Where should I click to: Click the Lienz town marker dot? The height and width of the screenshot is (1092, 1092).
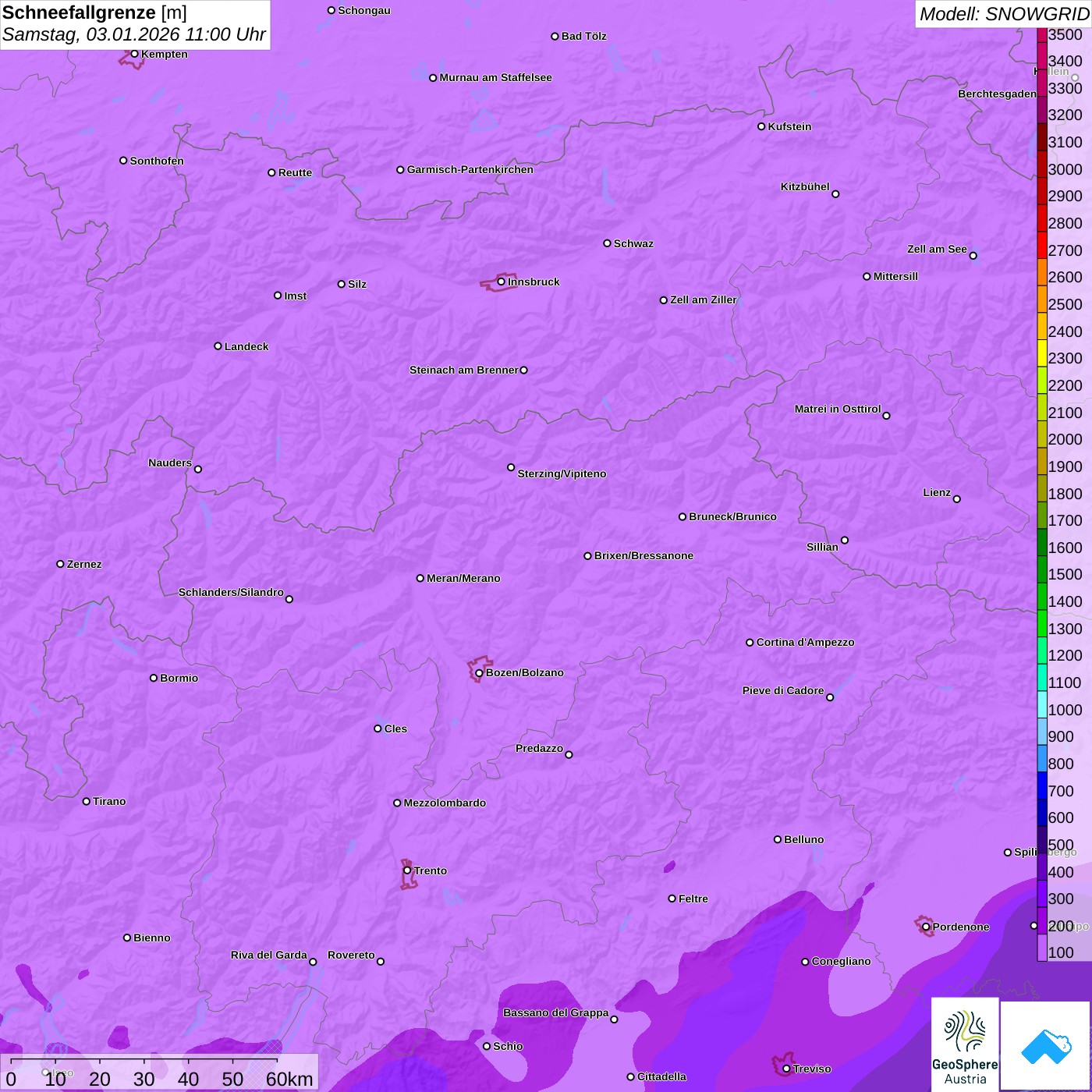click(x=957, y=499)
